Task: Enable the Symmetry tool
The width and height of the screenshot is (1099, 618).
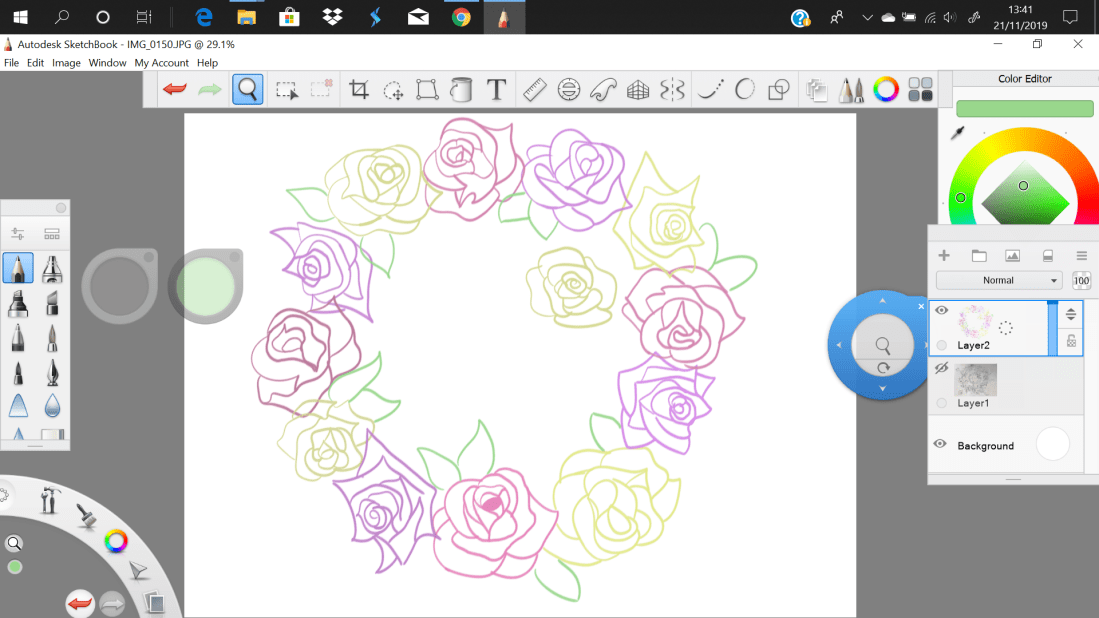Action: pos(673,89)
